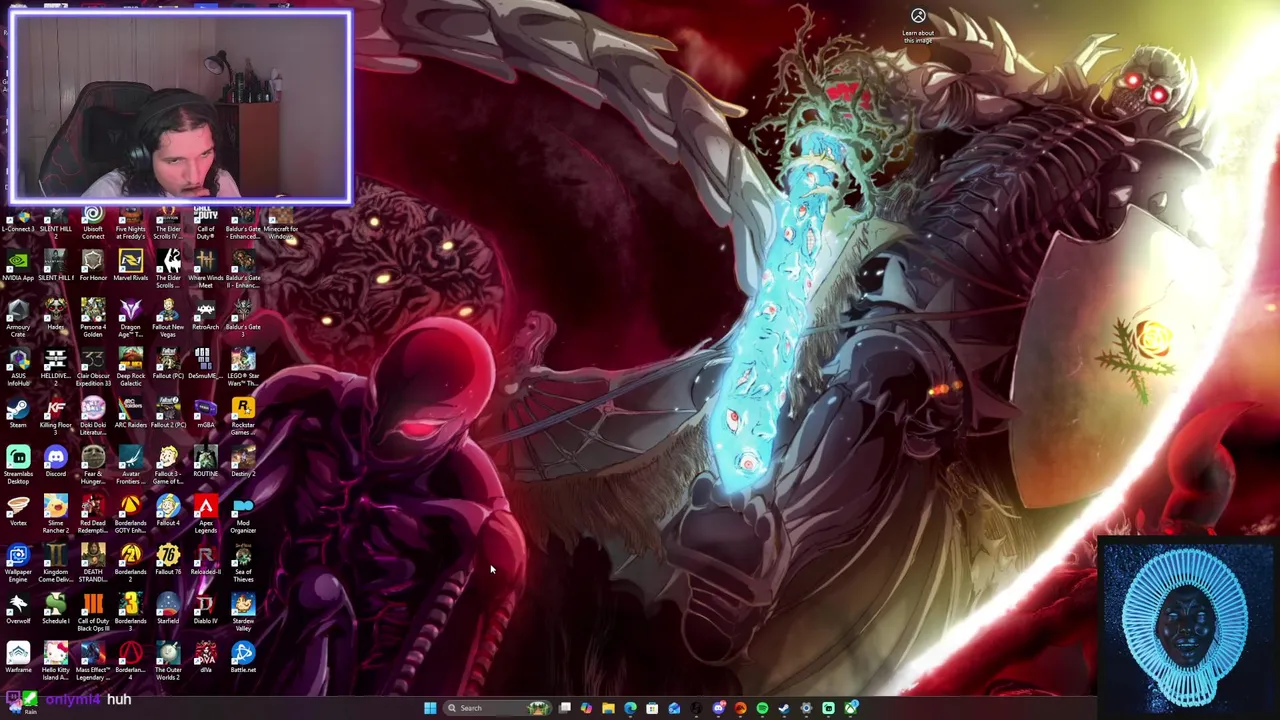The width and height of the screenshot is (1280, 720).
Task: Launch Mod Organizer shortcut
Action: click(x=243, y=514)
